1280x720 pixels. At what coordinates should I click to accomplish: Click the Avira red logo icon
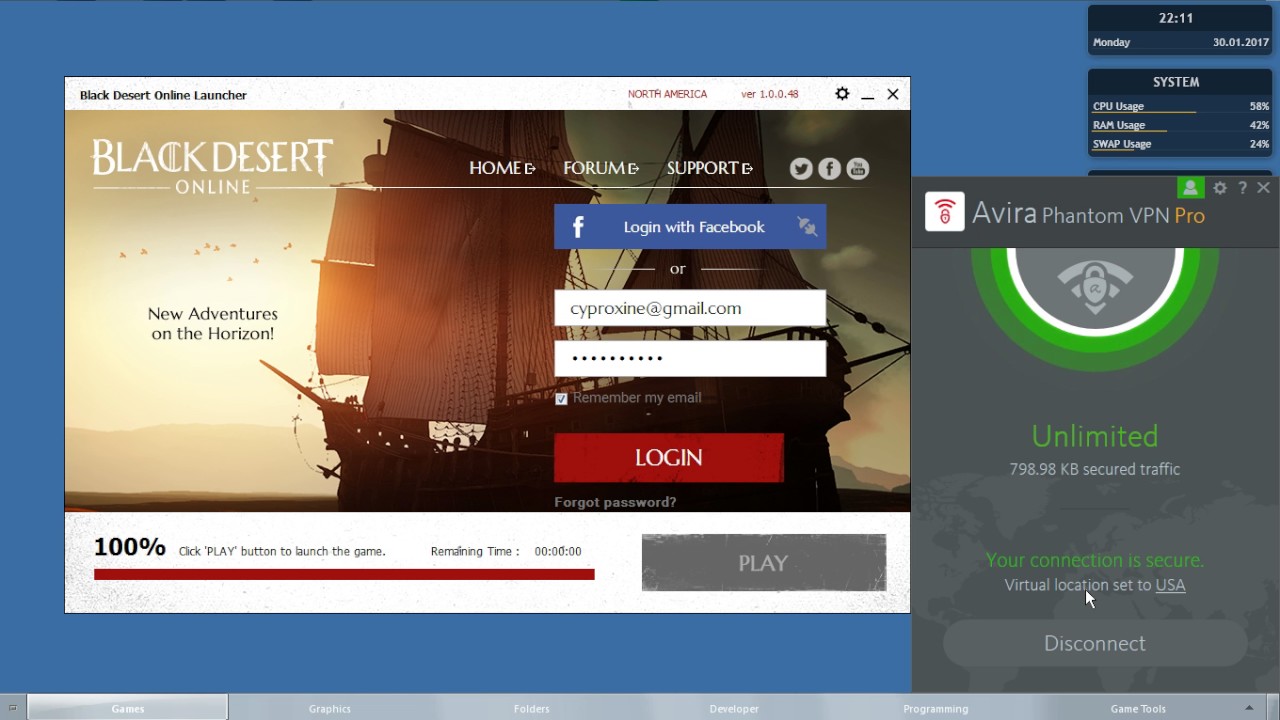[x=944, y=212]
